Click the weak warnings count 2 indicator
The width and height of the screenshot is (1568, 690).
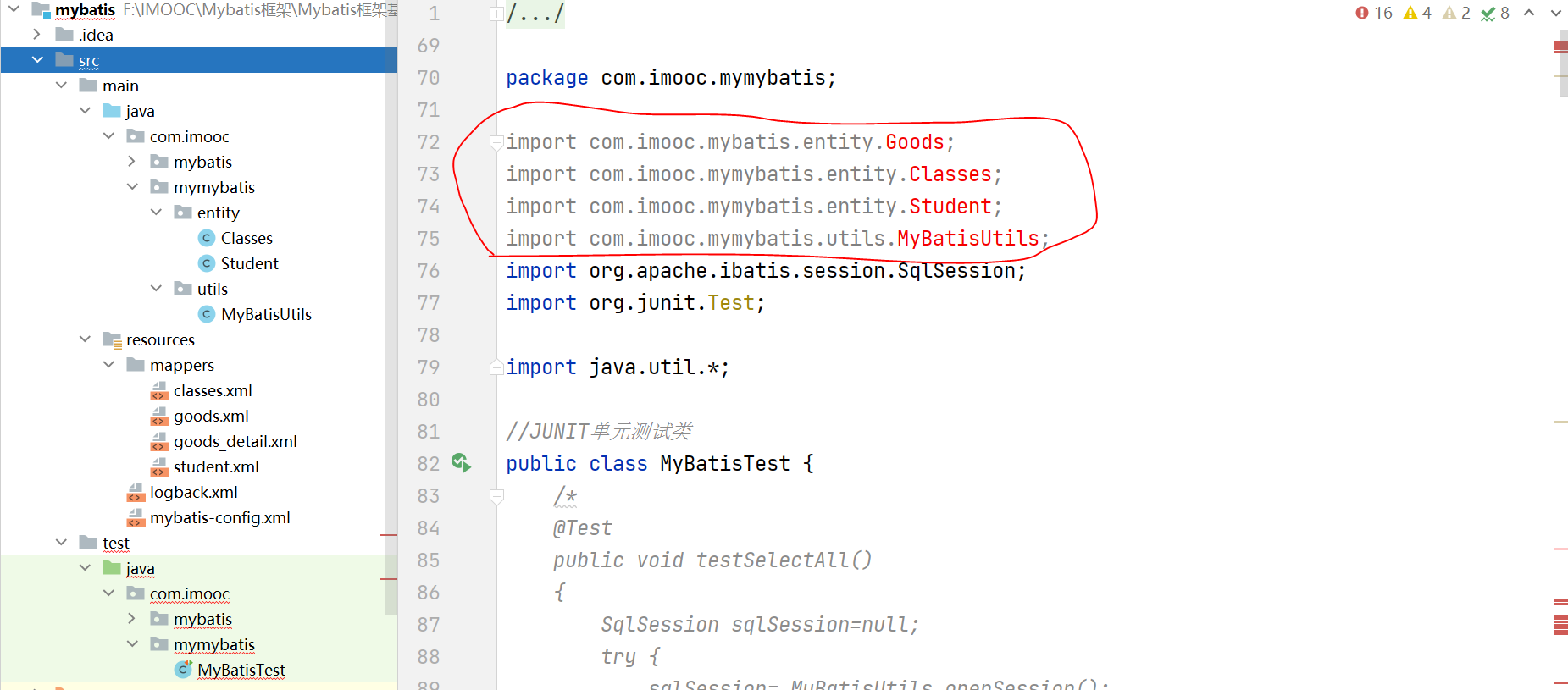pyautogui.click(x=1456, y=13)
